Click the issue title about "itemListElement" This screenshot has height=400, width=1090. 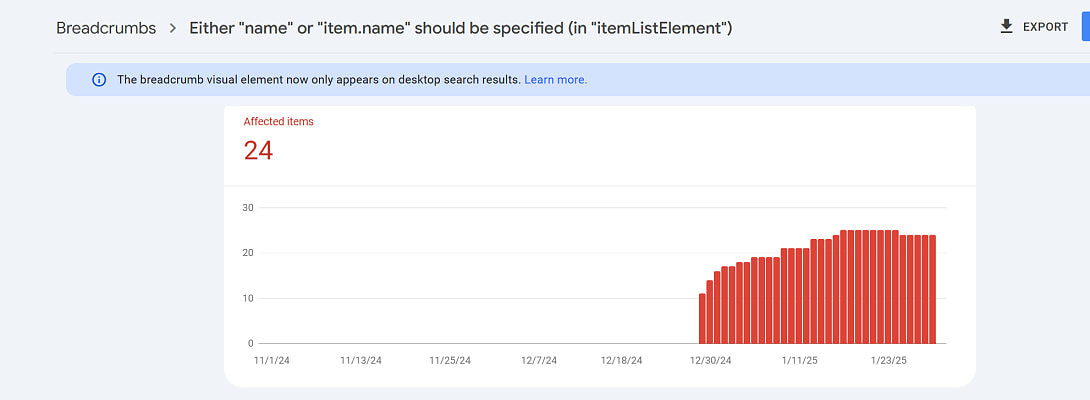pyautogui.click(x=460, y=28)
